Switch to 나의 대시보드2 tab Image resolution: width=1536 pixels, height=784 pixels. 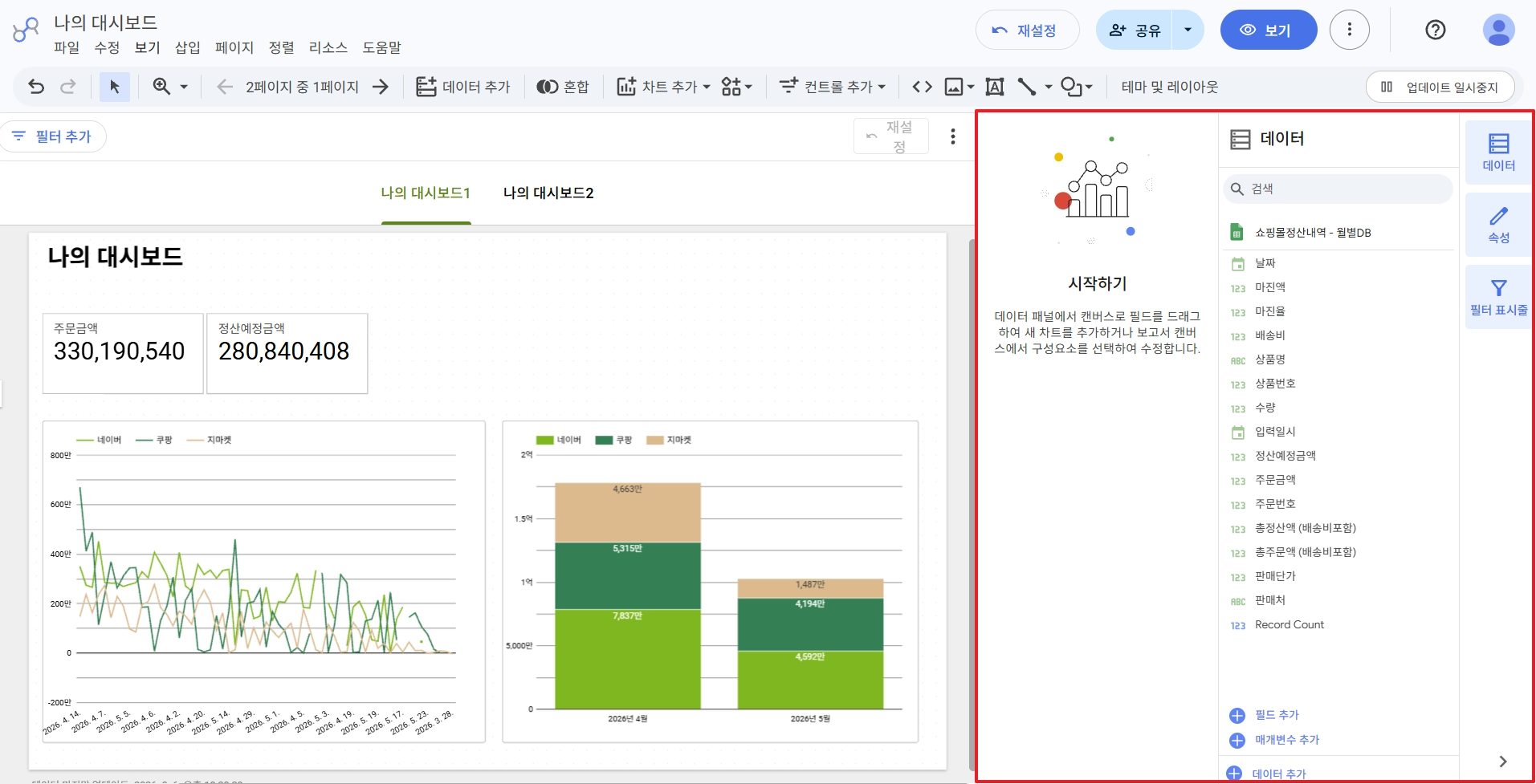click(x=548, y=193)
